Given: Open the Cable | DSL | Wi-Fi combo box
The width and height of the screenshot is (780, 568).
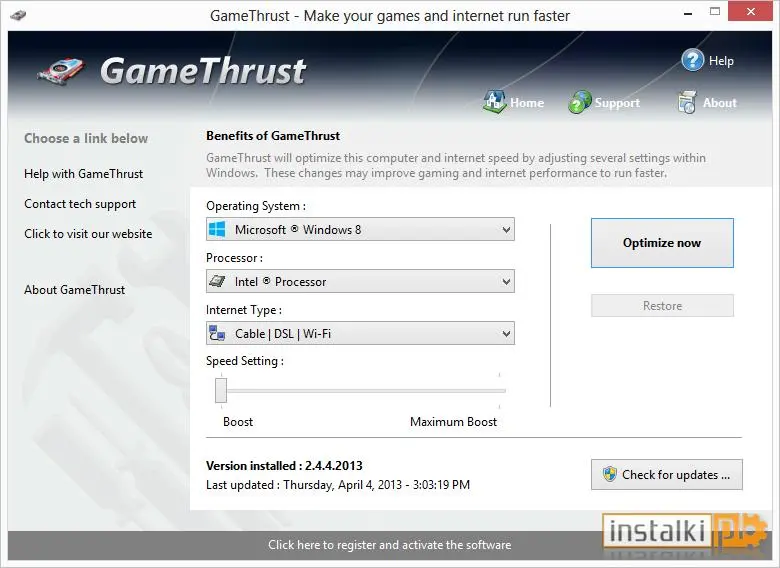Looking at the screenshot, I should click(x=360, y=333).
